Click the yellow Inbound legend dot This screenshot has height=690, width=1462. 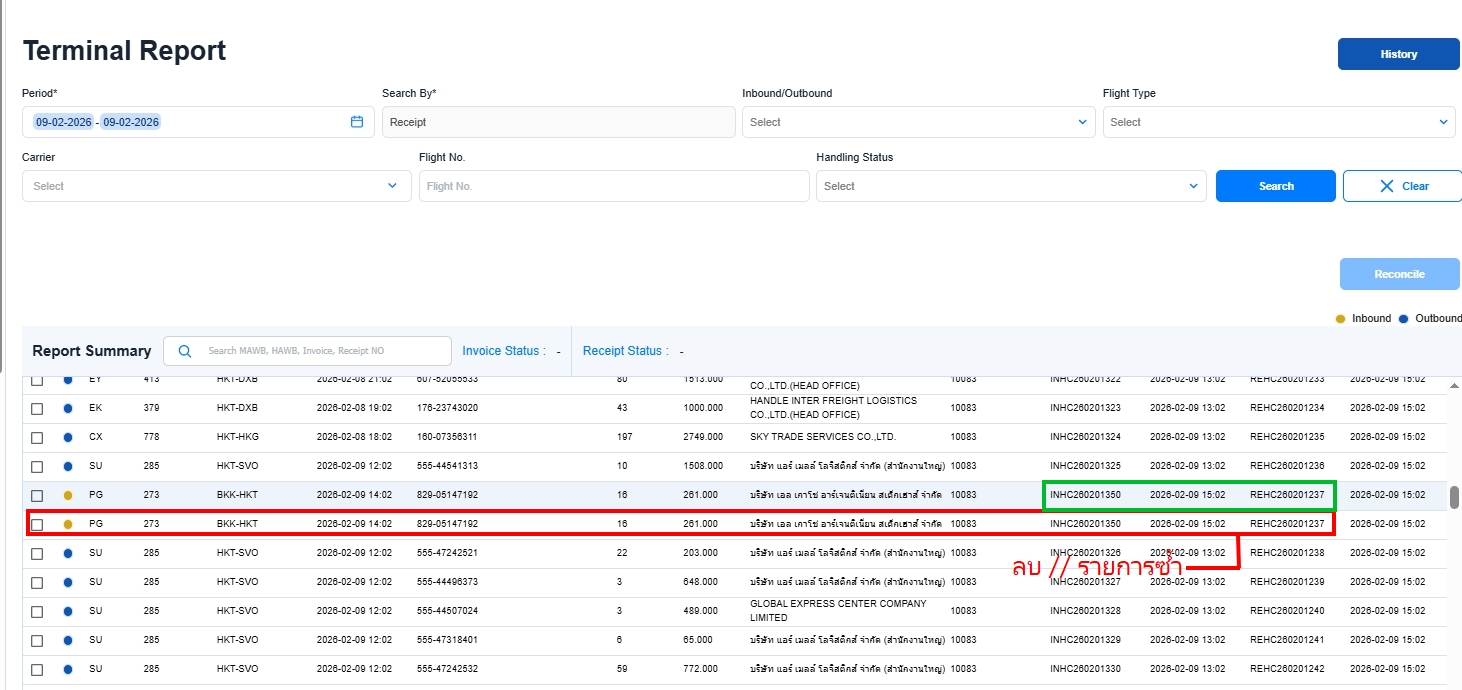[x=1340, y=319]
